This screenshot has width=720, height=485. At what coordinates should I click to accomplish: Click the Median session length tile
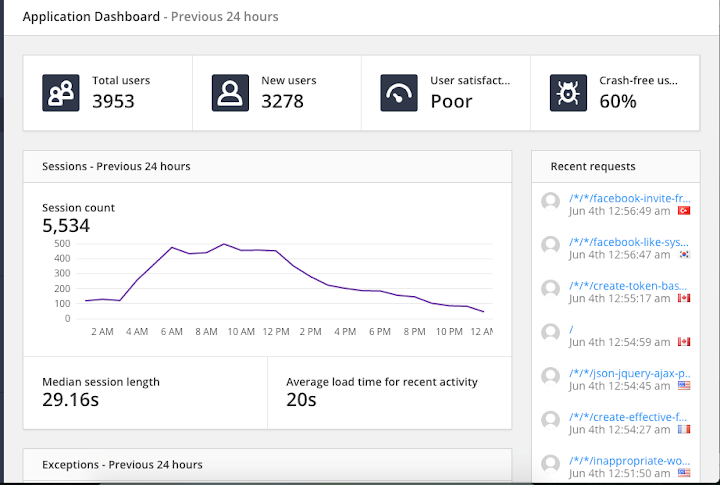(x=145, y=393)
